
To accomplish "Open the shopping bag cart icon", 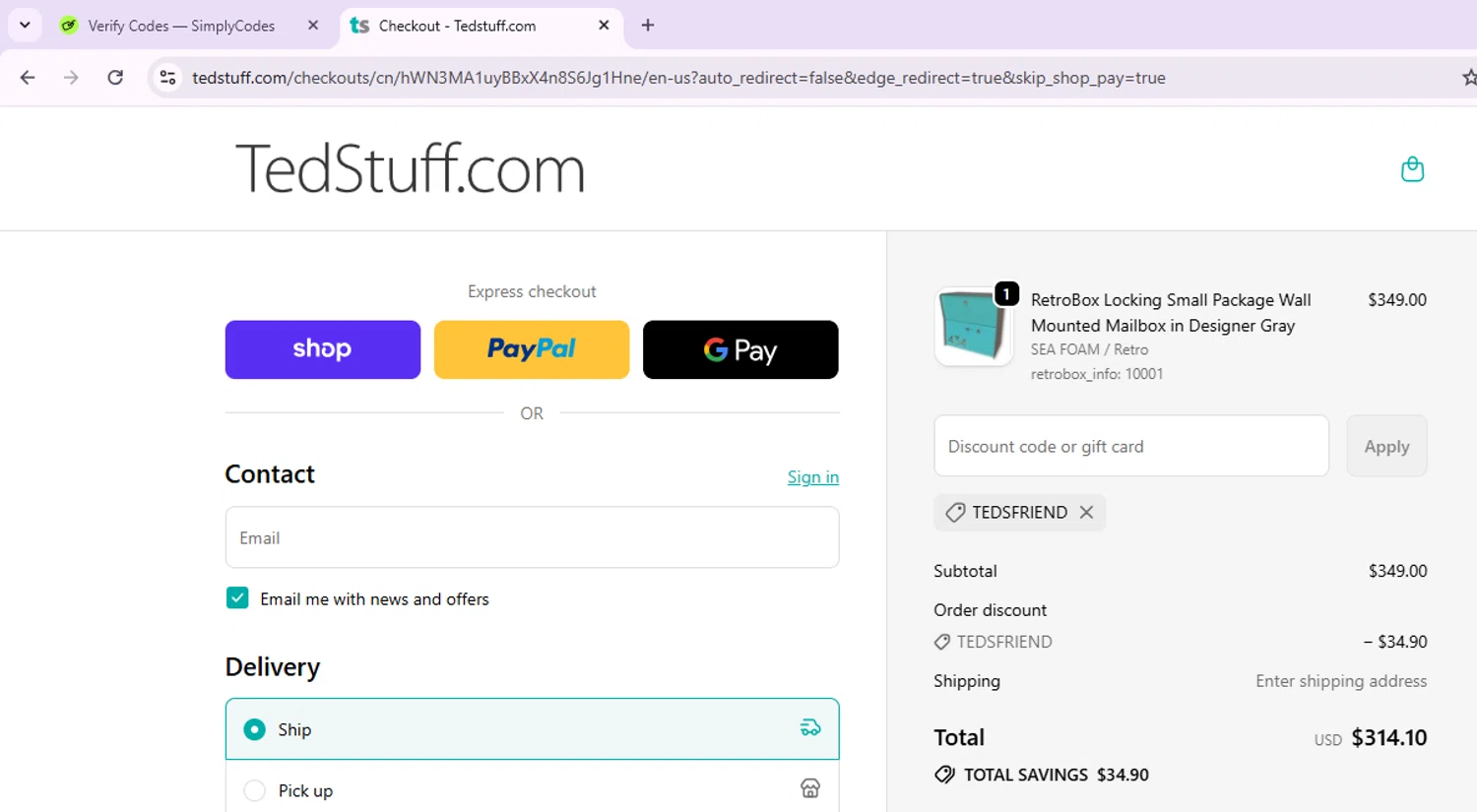I will pos(1412,169).
